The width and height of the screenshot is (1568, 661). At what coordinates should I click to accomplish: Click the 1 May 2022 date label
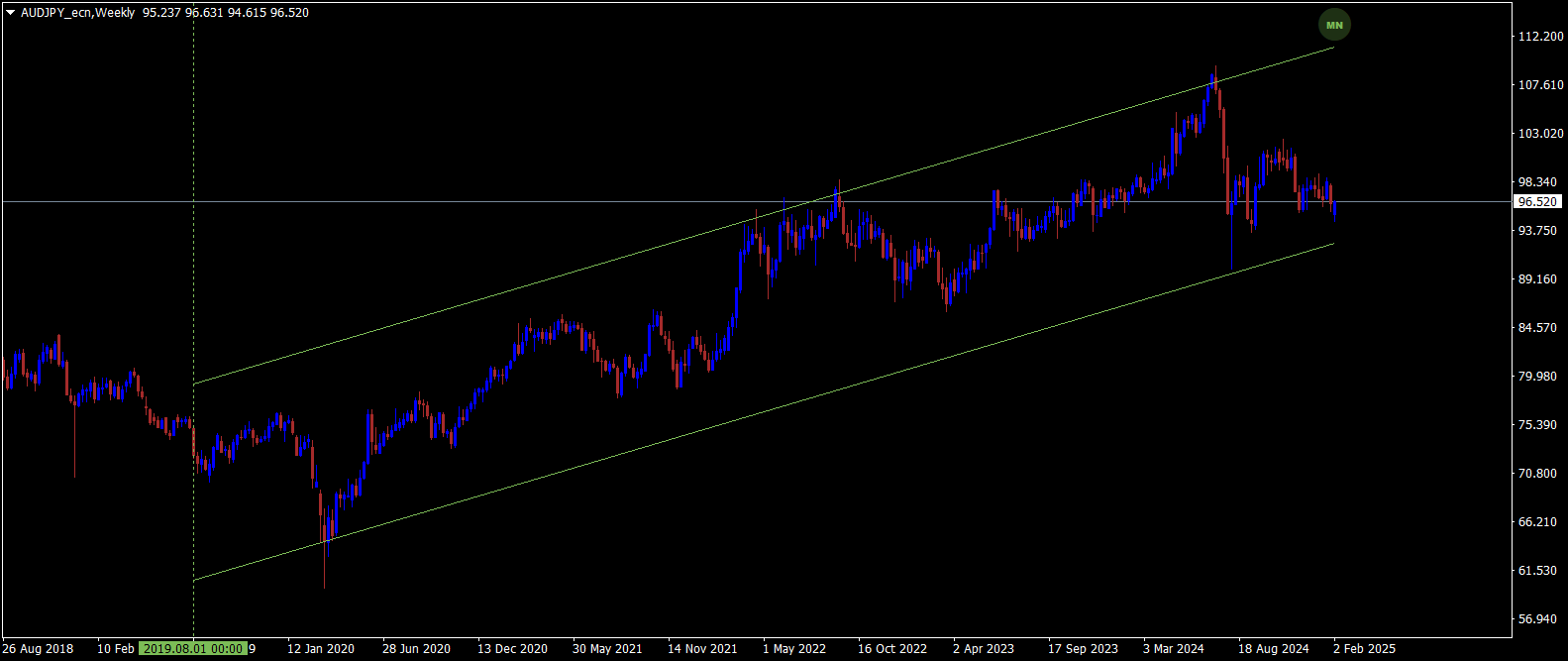pyautogui.click(x=794, y=649)
